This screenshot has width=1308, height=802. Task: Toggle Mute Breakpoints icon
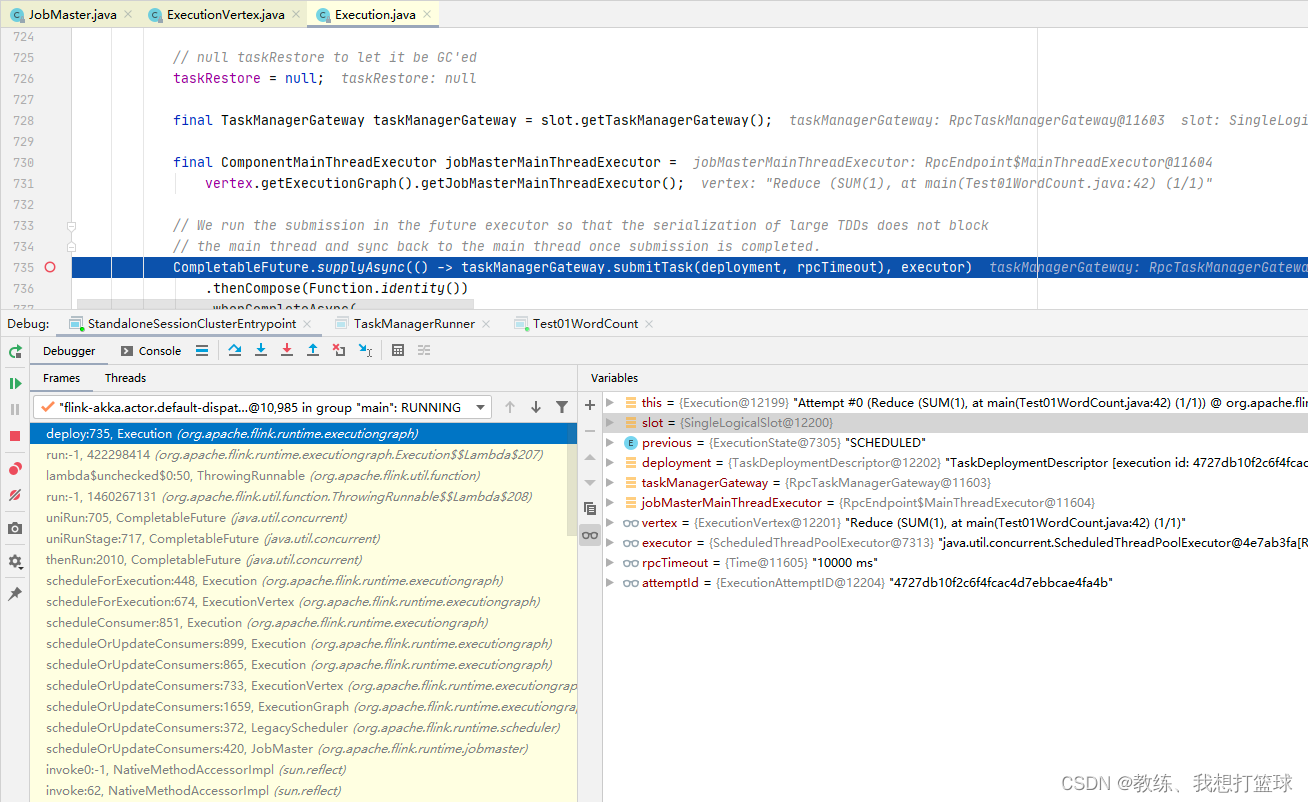click(x=15, y=495)
